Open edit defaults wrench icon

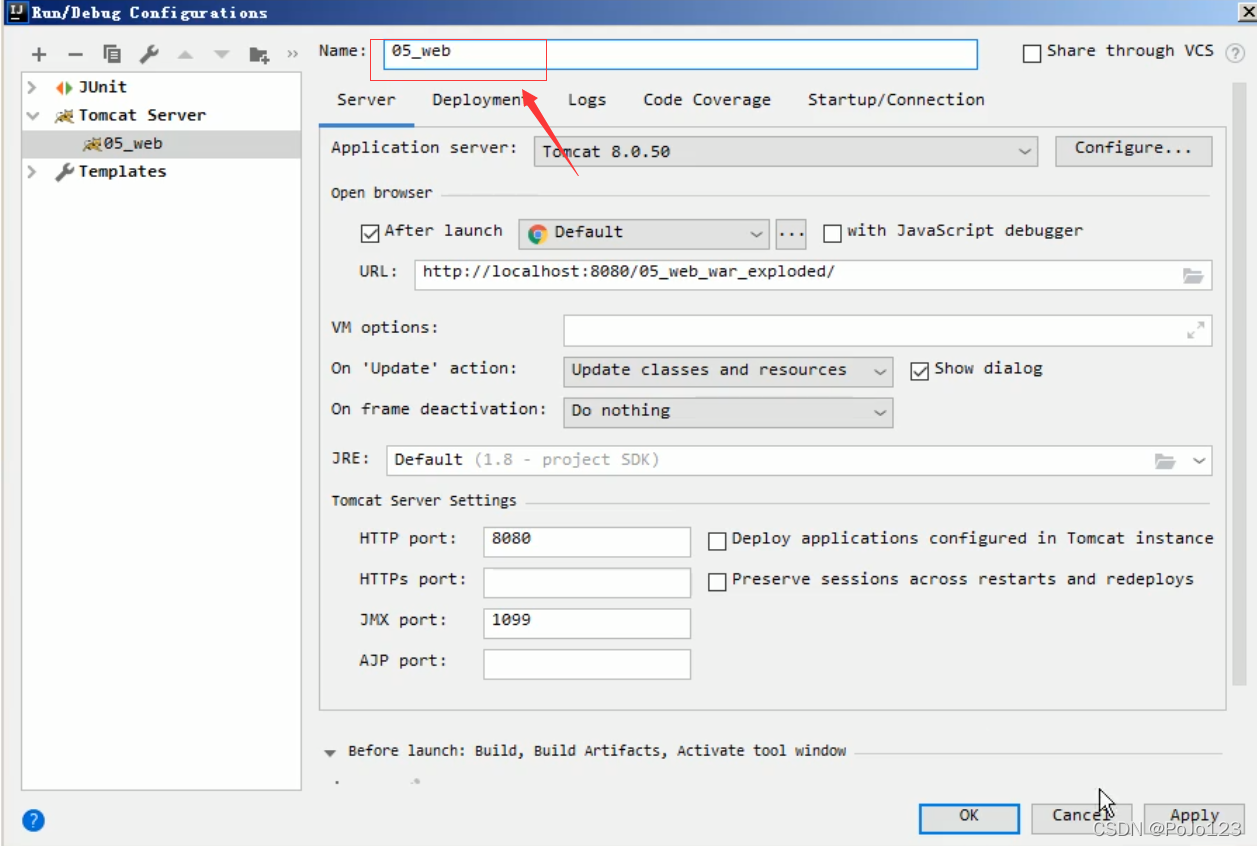pyautogui.click(x=149, y=54)
